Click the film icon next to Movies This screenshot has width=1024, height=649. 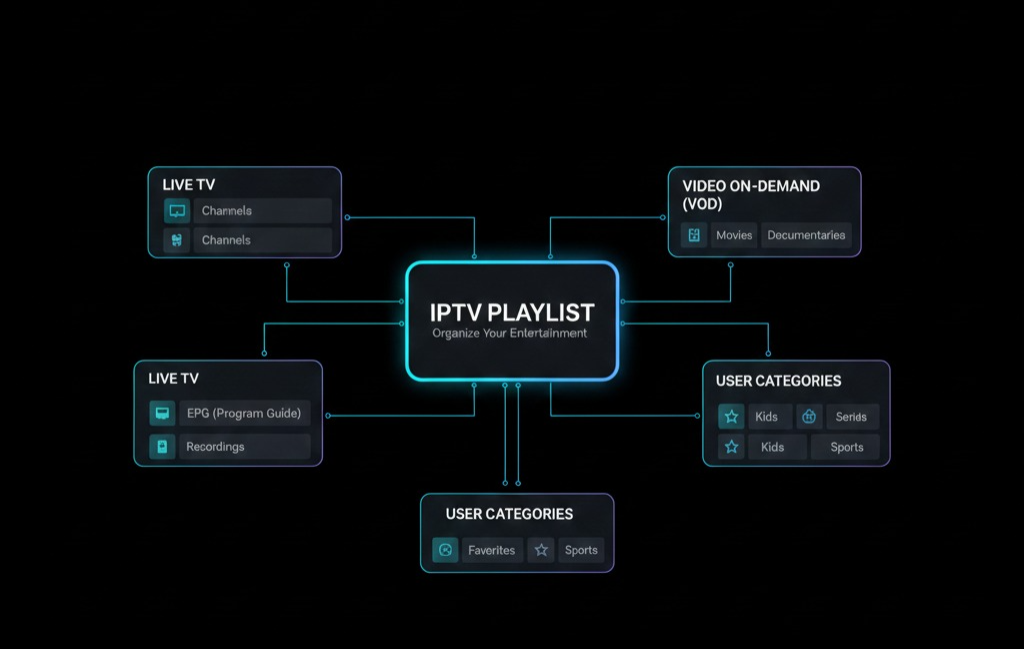[x=694, y=235]
